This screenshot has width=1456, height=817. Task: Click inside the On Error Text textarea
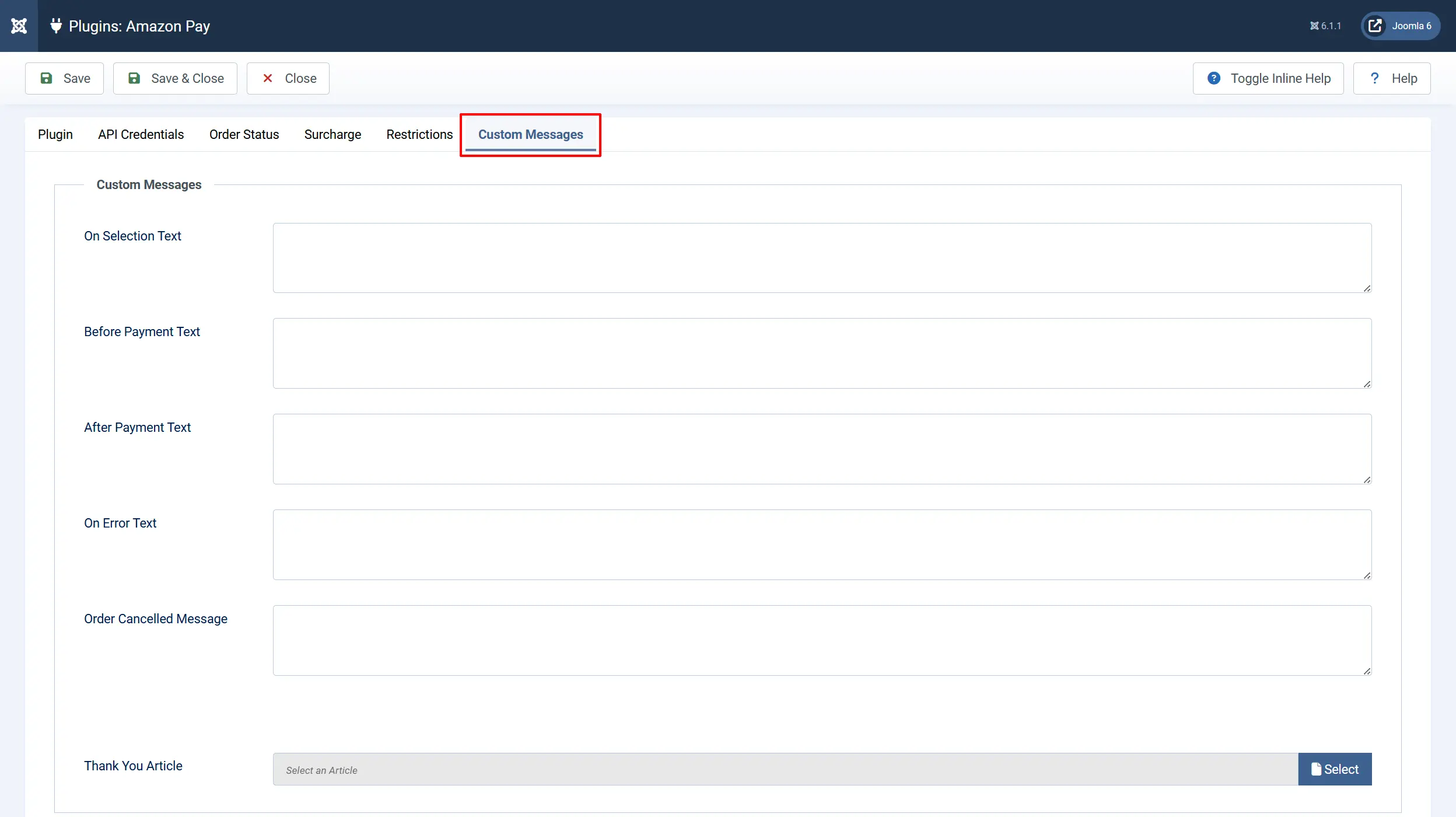coord(822,545)
